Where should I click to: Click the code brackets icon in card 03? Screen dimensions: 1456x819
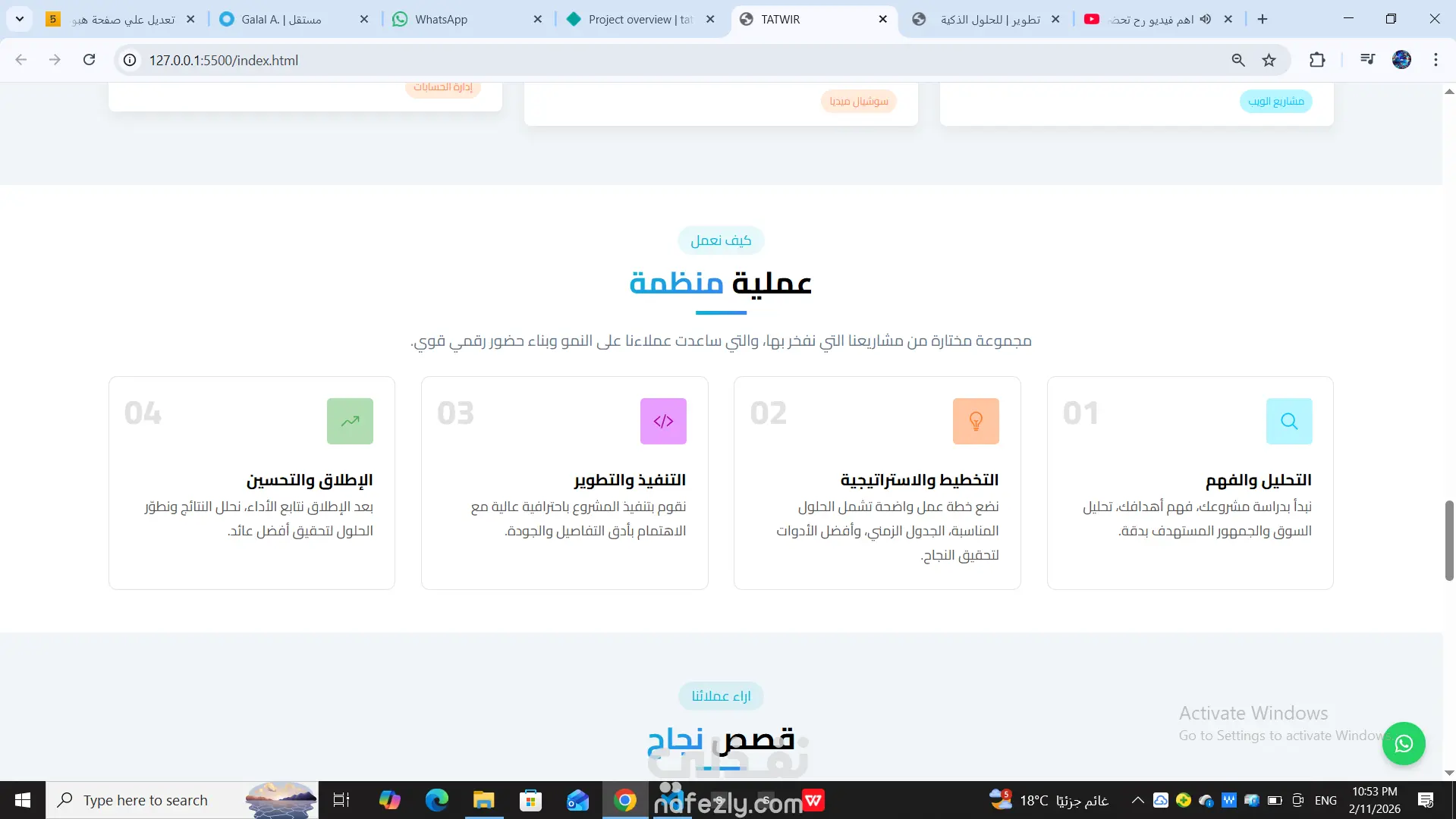point(663,421)
